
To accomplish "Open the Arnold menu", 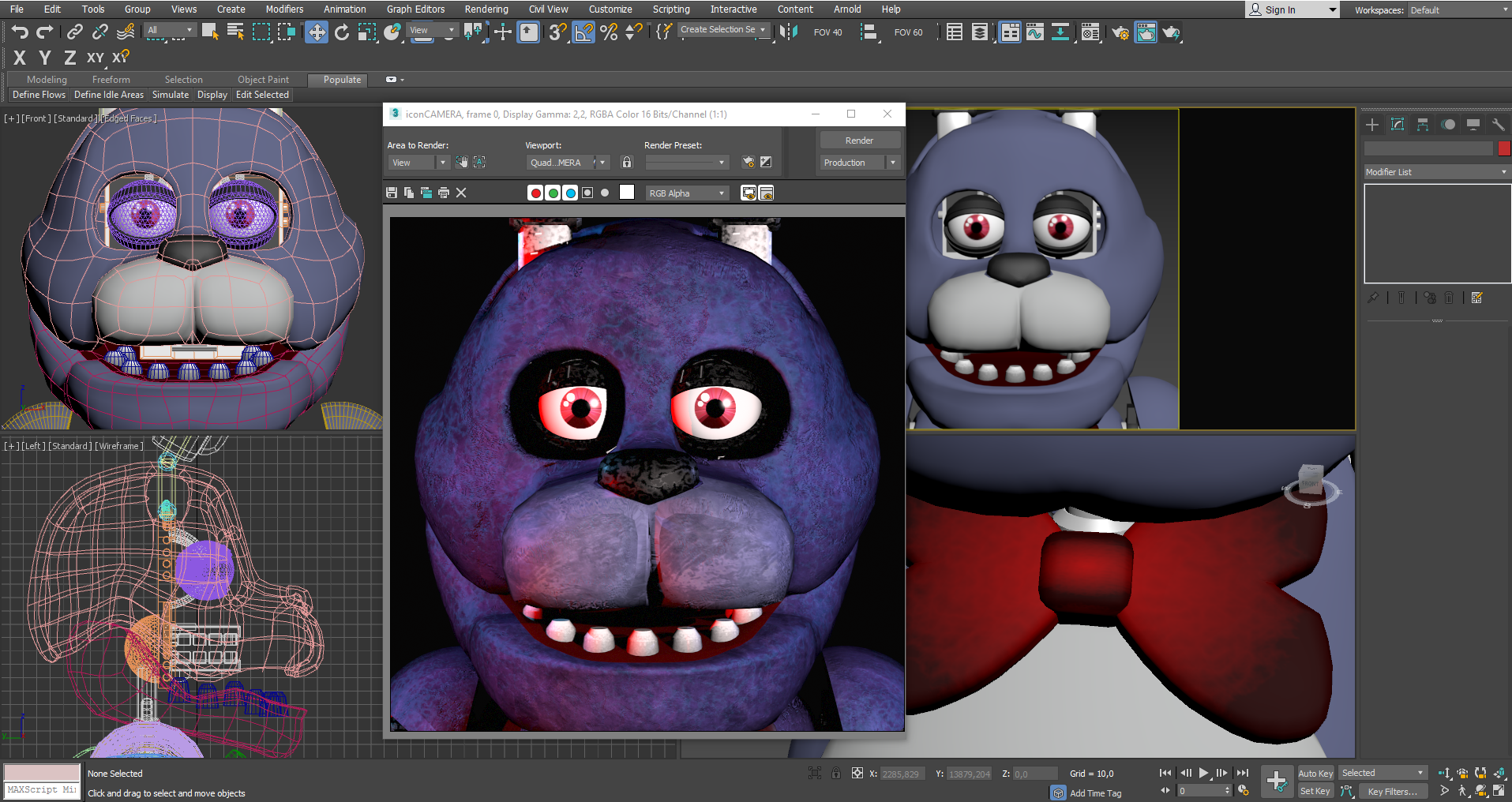I will point(847,9).
